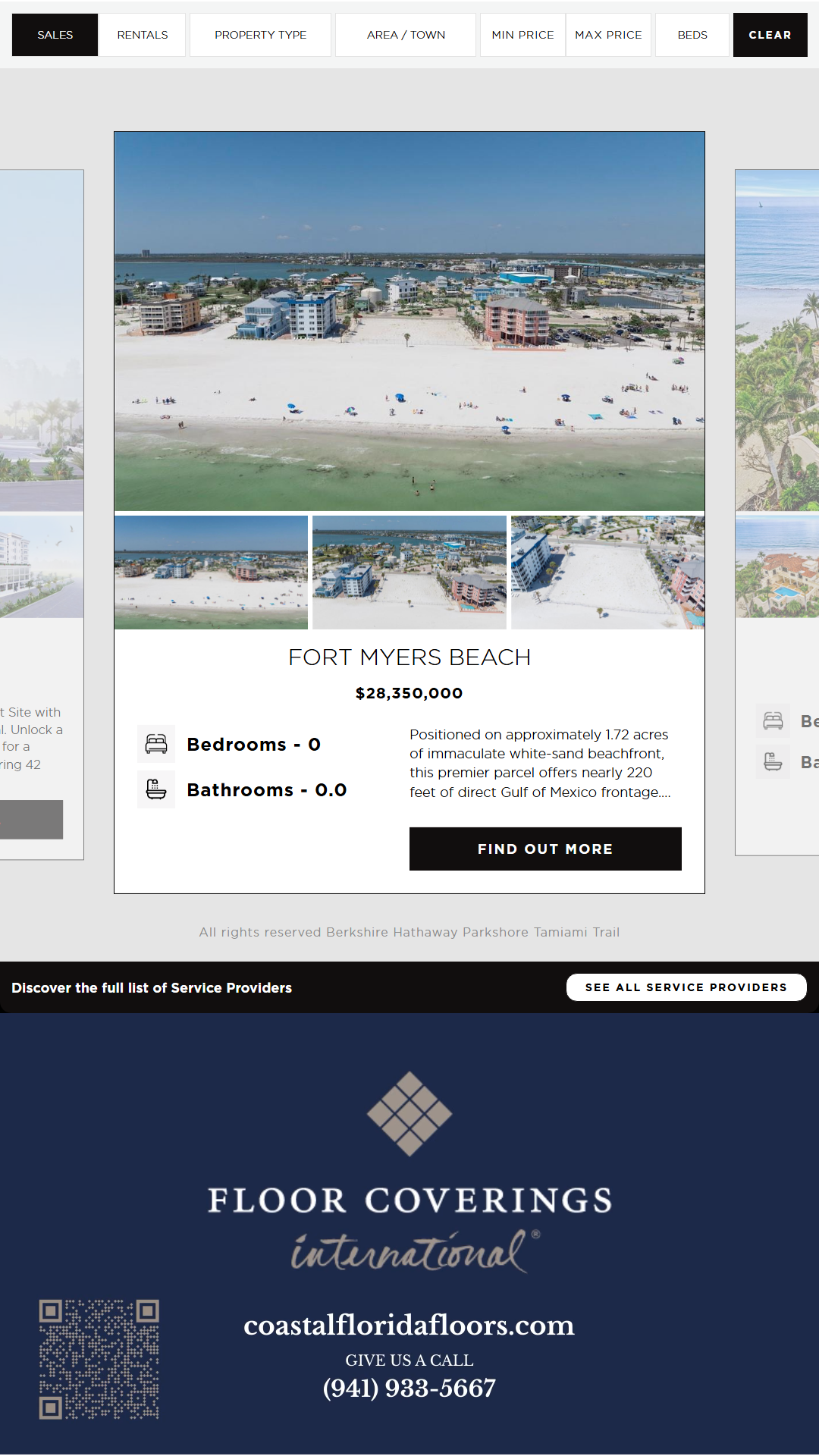Viewport: 819px width, 1456px height.
Task: Click the bathtub icon beside Bathrooms
Action: coord(156,789)
